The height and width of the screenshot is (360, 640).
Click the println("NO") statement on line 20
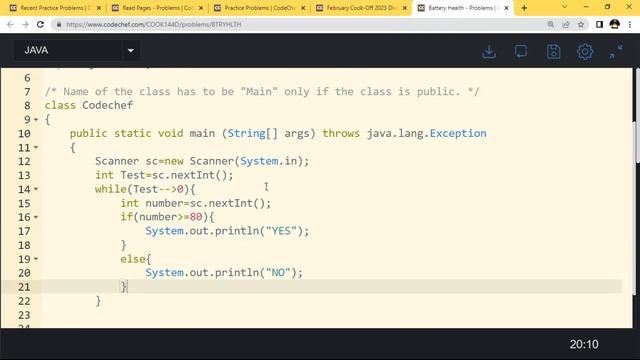224,273
